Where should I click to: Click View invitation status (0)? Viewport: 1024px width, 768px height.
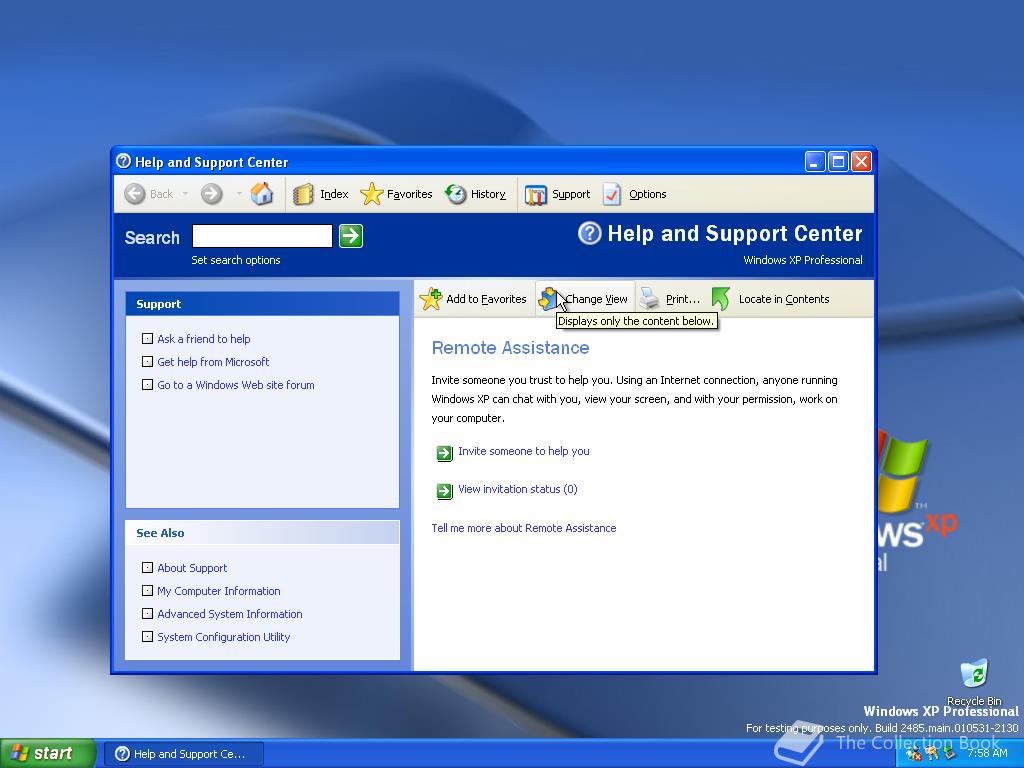(518, 489)
